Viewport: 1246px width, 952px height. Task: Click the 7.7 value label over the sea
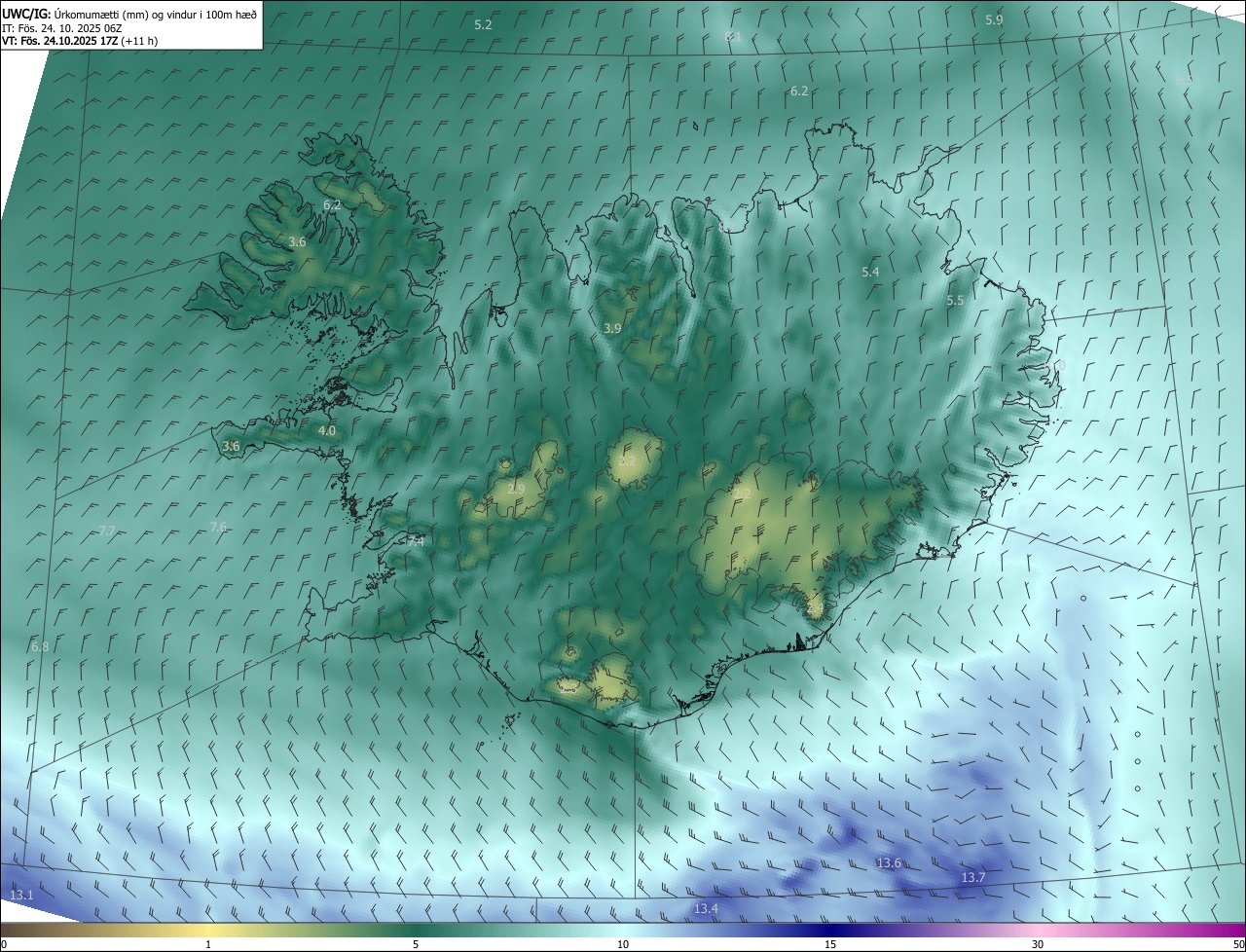click(x=107, y=531)
